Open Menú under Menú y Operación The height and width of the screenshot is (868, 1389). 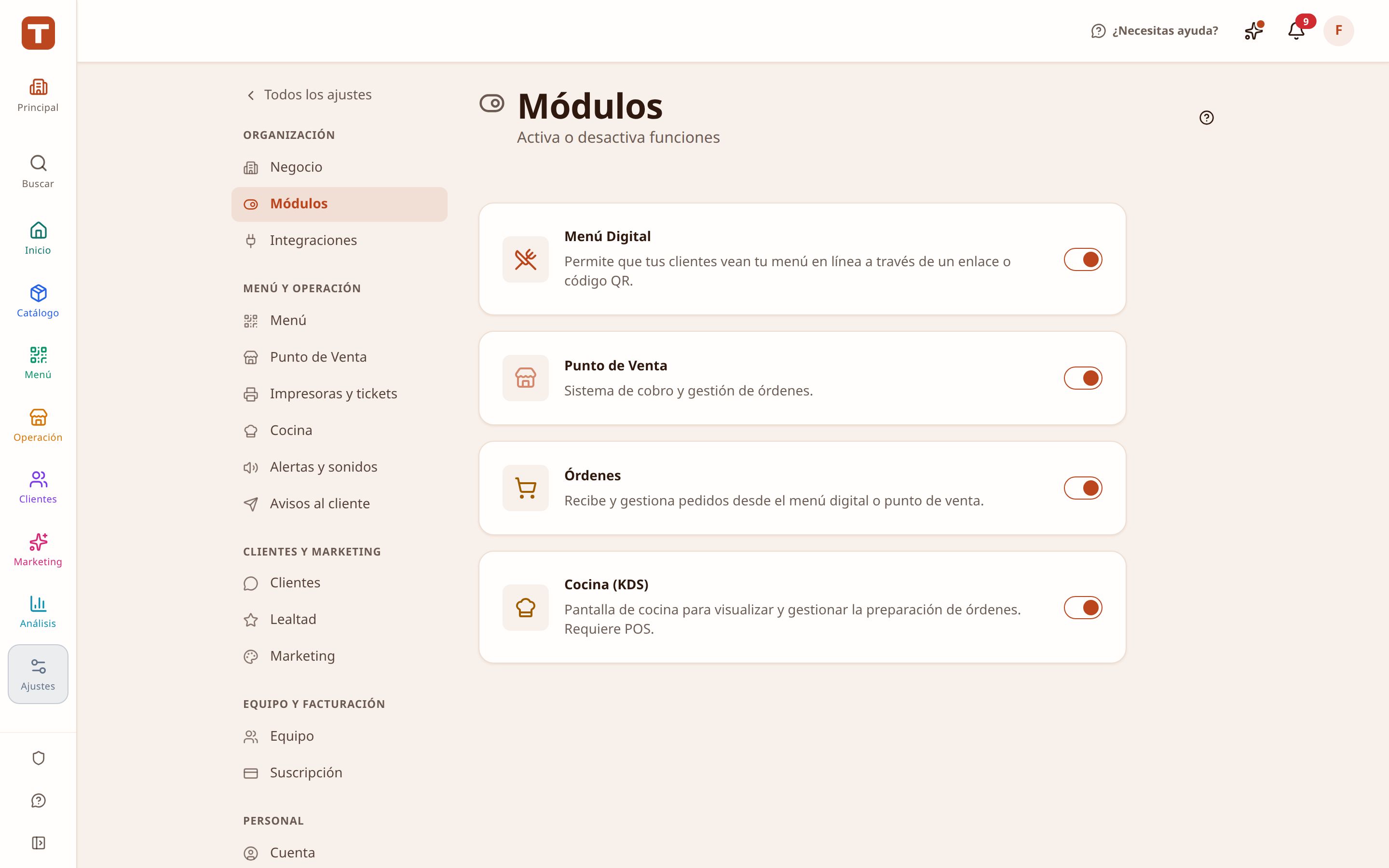339,320
